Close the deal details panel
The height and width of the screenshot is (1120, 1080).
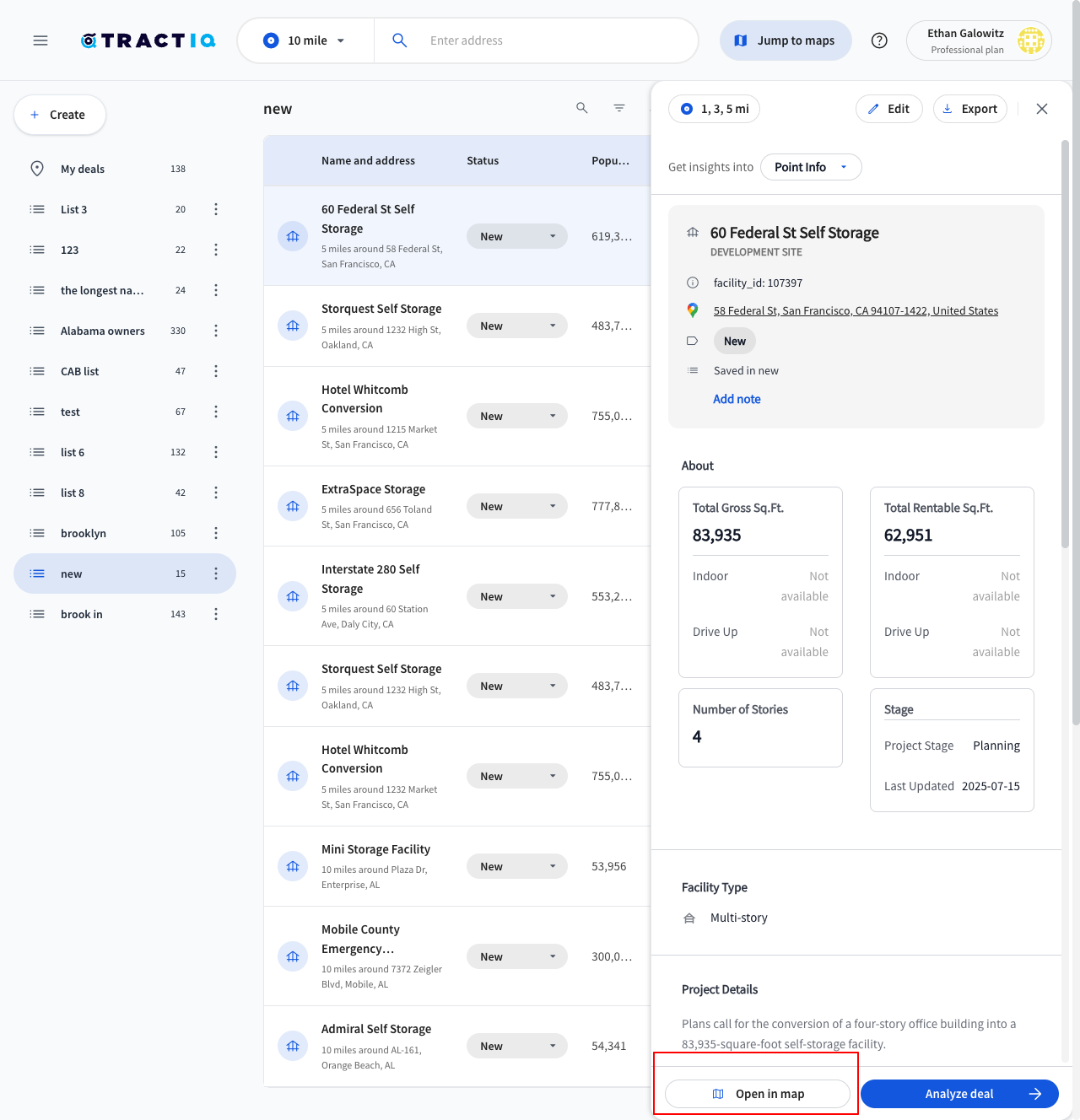click(x=1042, y=109)
